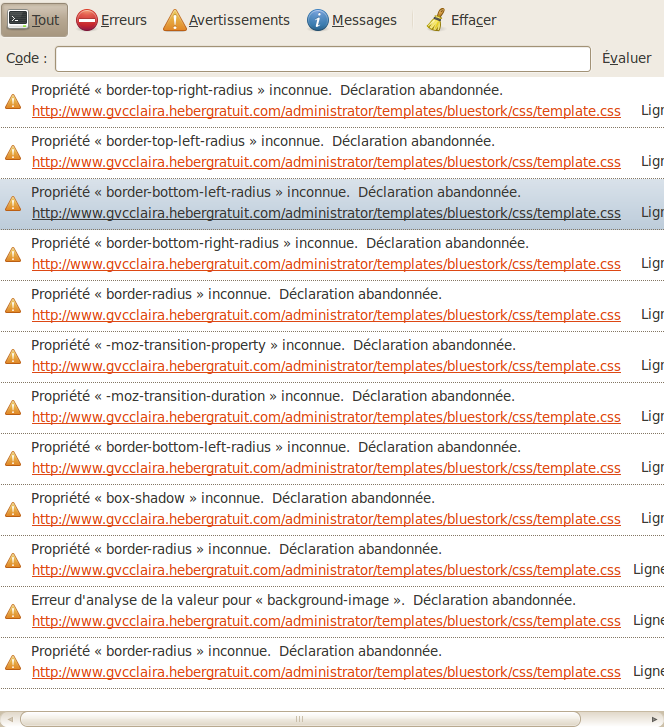Open template.css link under border-top-left-radius warning
664x727 pixels.
[x=326, y=162]
